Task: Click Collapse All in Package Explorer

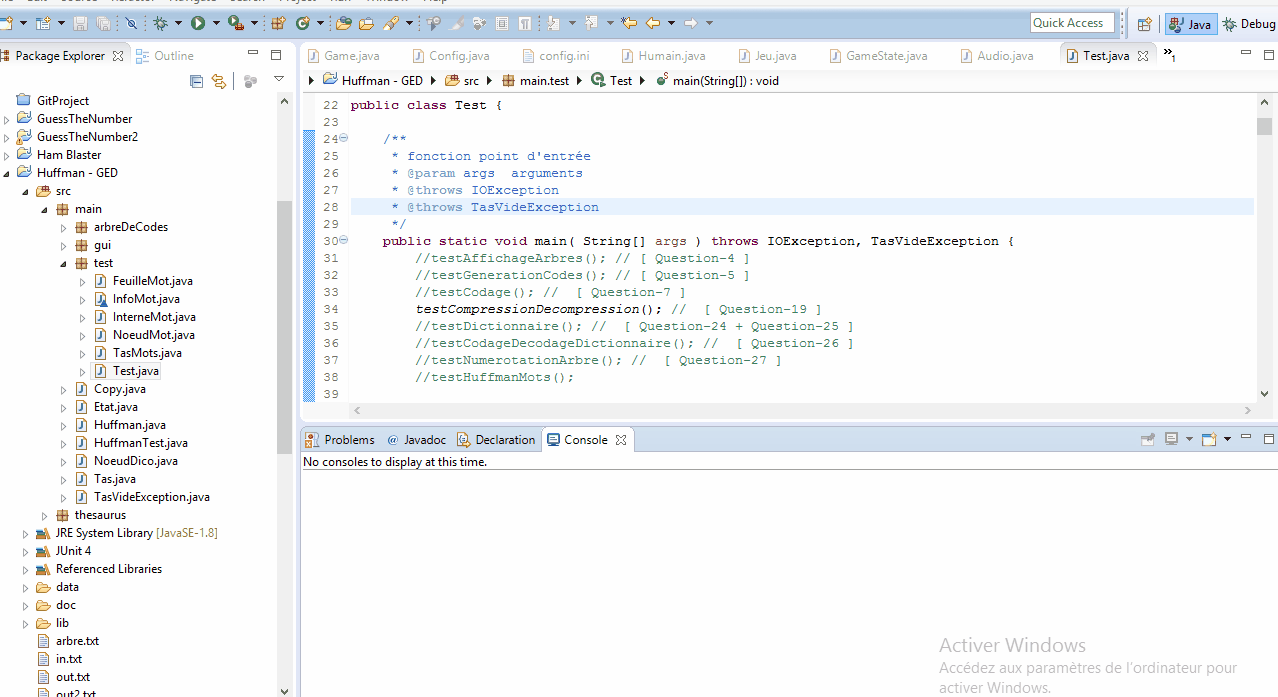Action: pyautogui.click(x=197, y=81)
